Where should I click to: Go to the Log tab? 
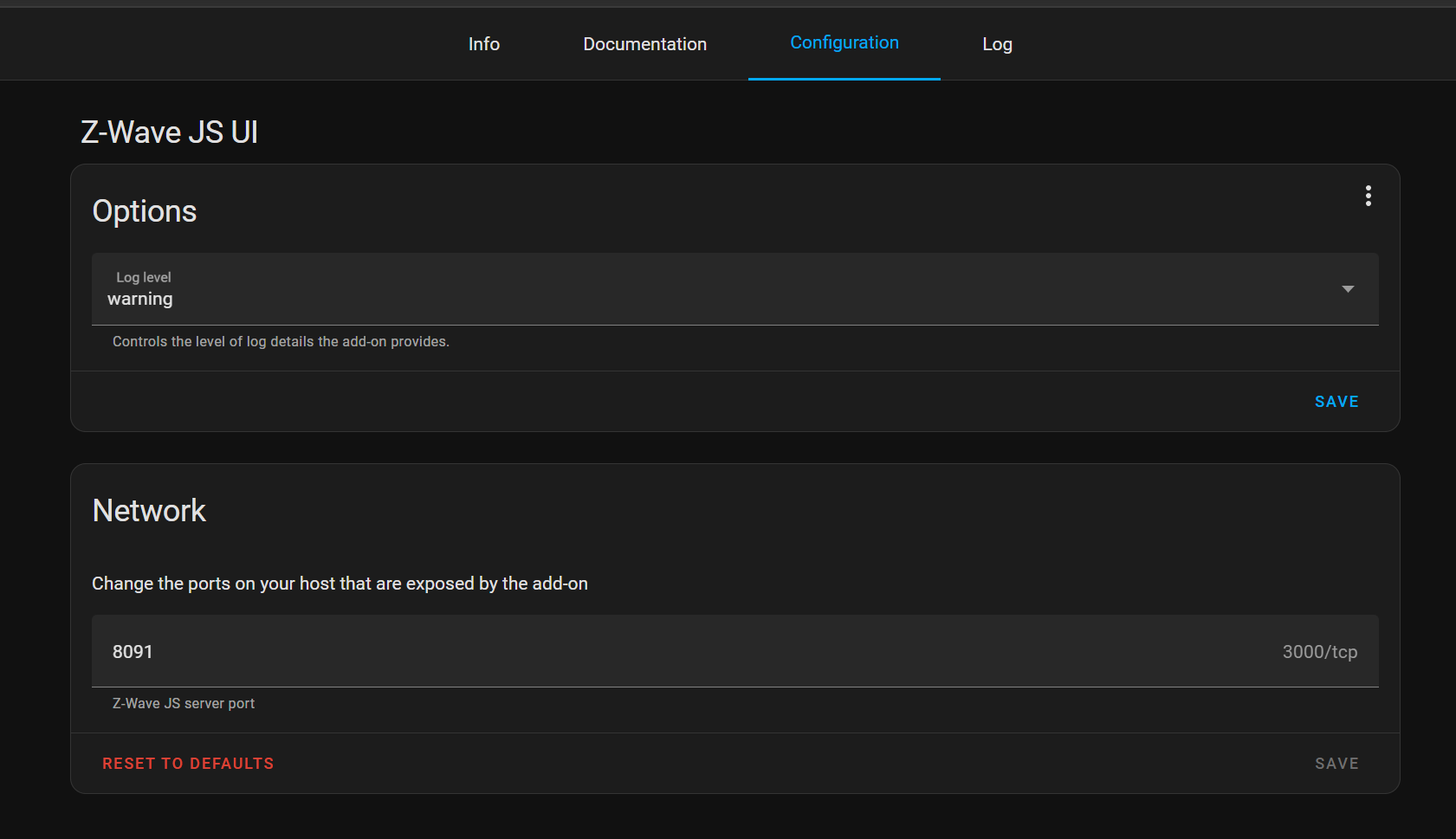click(997, 44)
